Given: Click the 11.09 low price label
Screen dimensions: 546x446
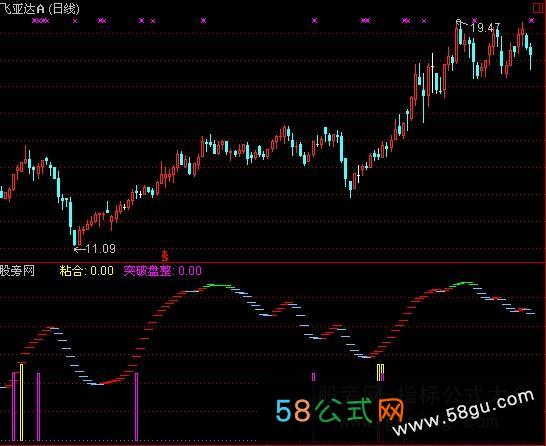Looking at the screenshot, I should (100, 249).
